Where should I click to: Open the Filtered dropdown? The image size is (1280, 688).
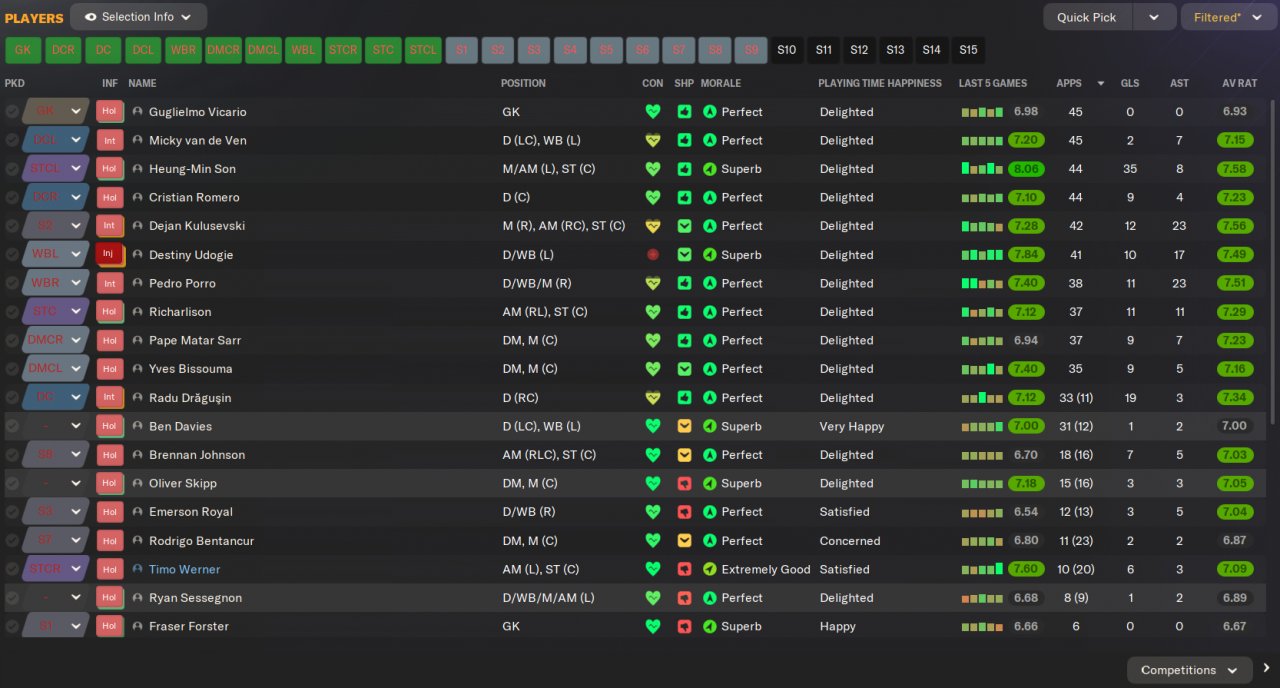(x=1227, y=17)
